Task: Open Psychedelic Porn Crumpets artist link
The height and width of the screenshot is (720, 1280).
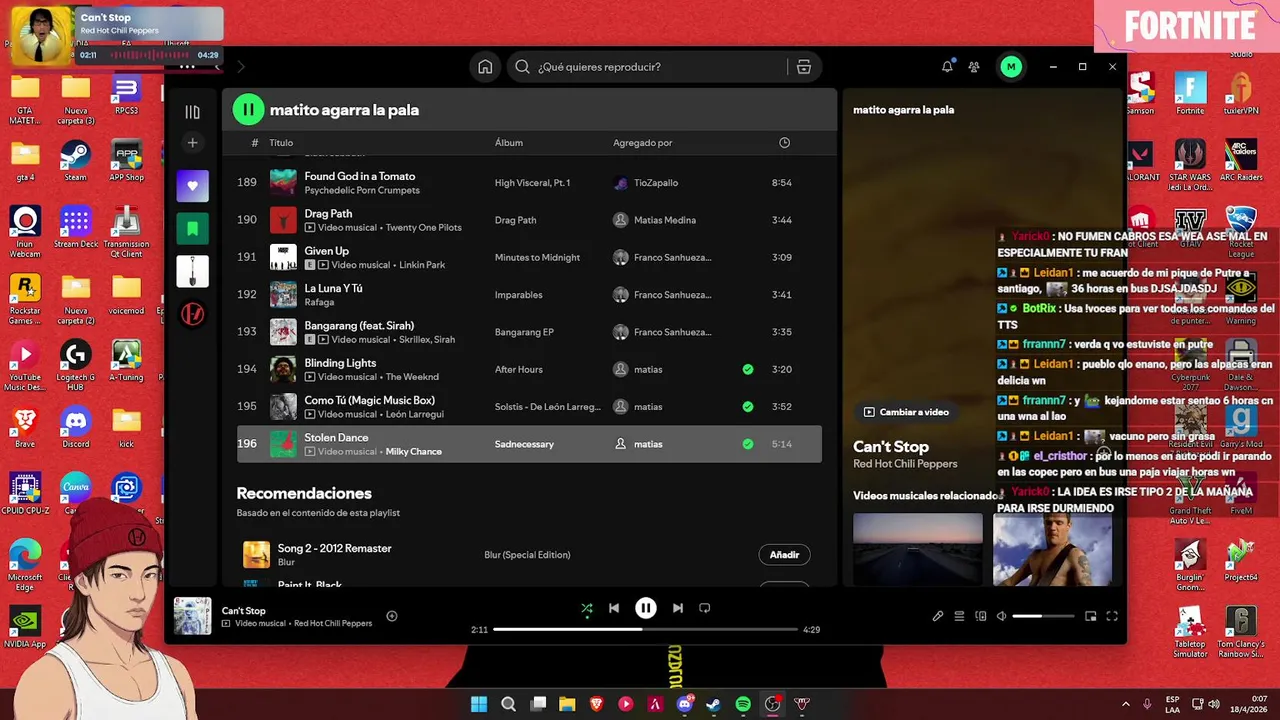Action: pos(362,190)
